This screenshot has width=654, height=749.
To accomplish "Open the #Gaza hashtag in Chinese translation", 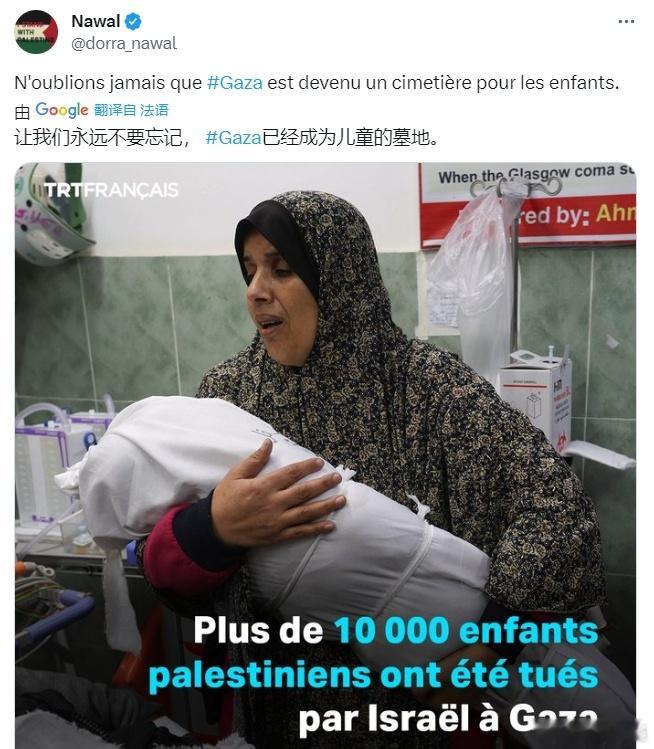I will (233, 138).
